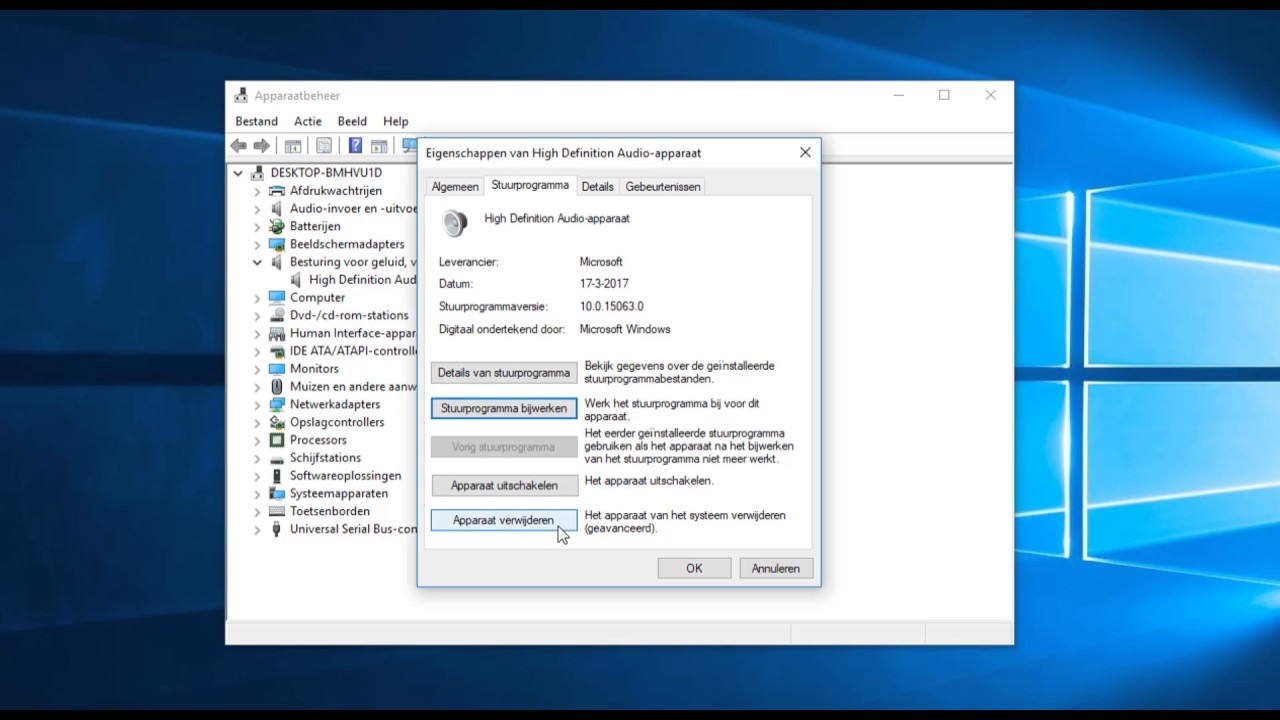Click the Afdrukwachtrijen printer icon
The image size is (1280, 720).
coord(277,191)
